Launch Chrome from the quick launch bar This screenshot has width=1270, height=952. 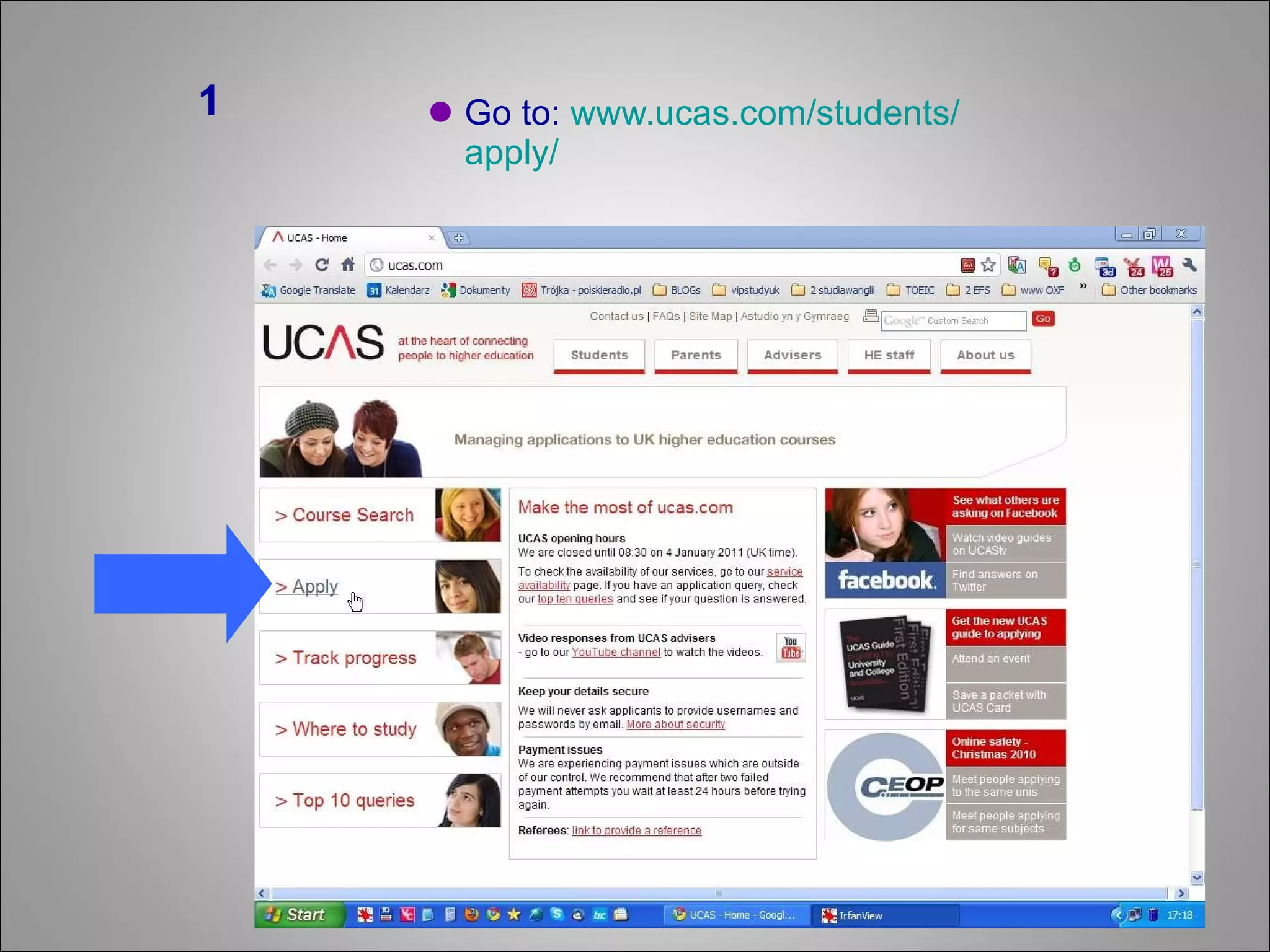click(494, 915)
